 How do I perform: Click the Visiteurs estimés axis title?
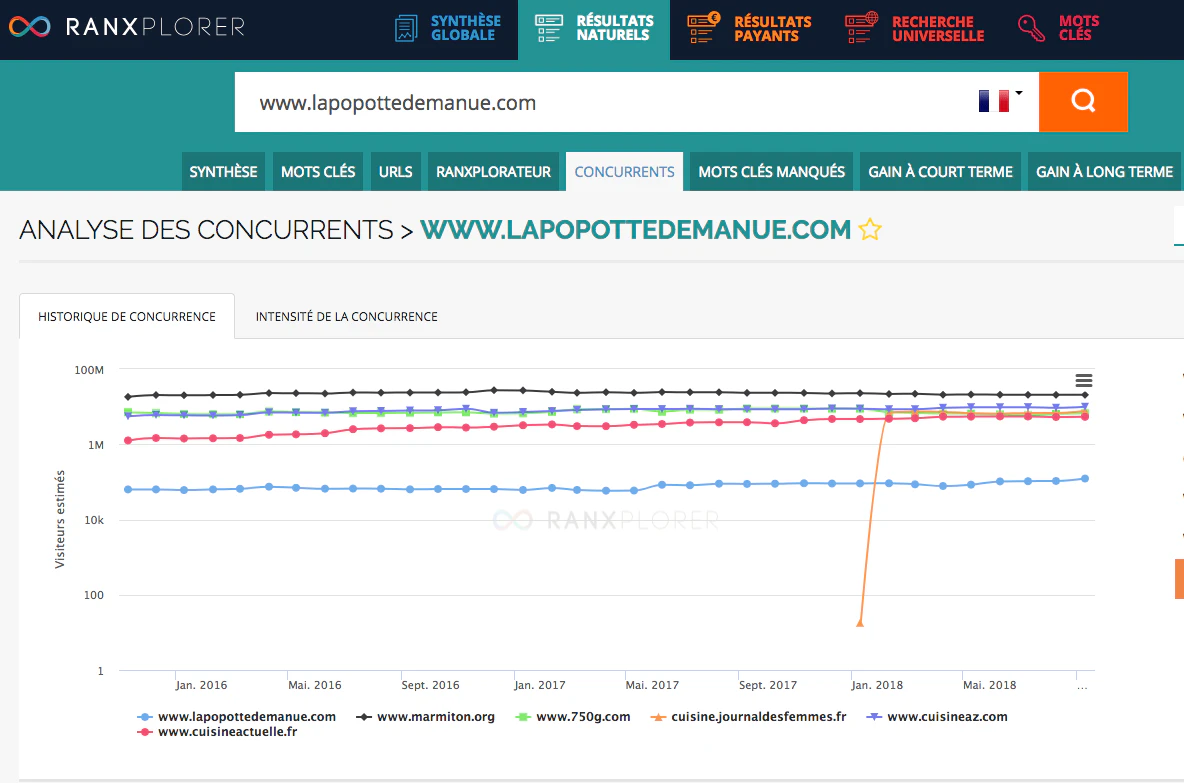tap(60, 519)
